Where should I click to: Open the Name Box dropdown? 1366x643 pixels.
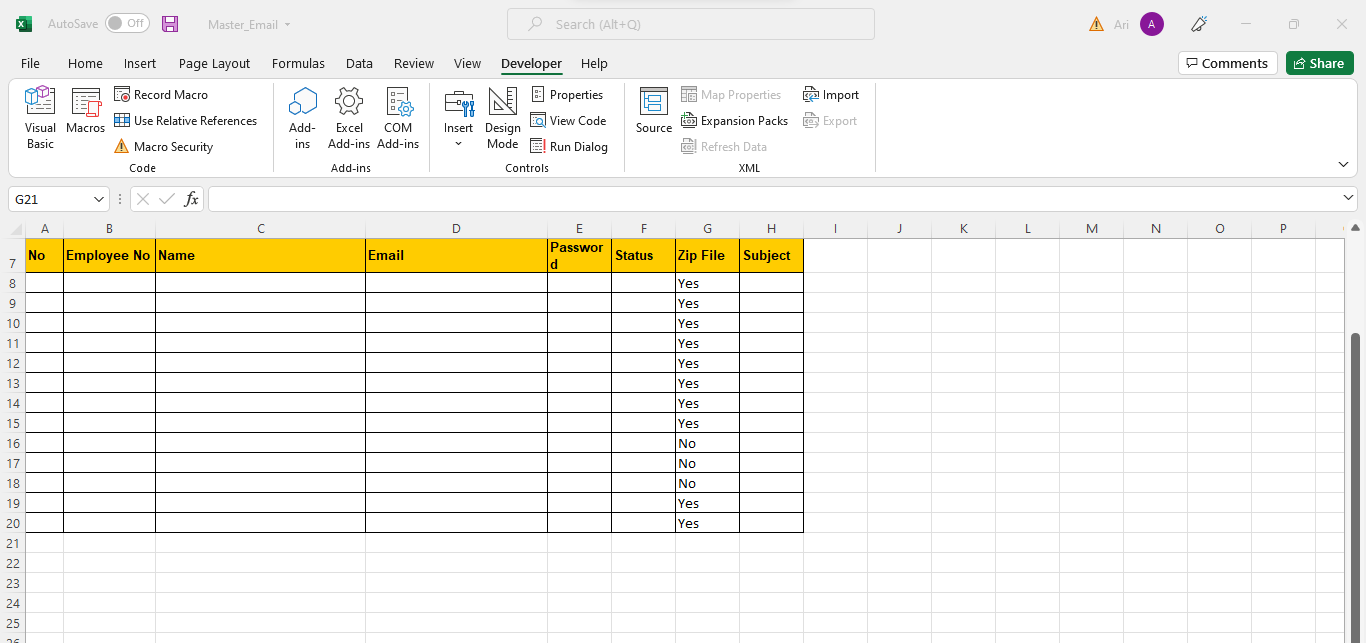pyautogui.click(x=99, y=199)
